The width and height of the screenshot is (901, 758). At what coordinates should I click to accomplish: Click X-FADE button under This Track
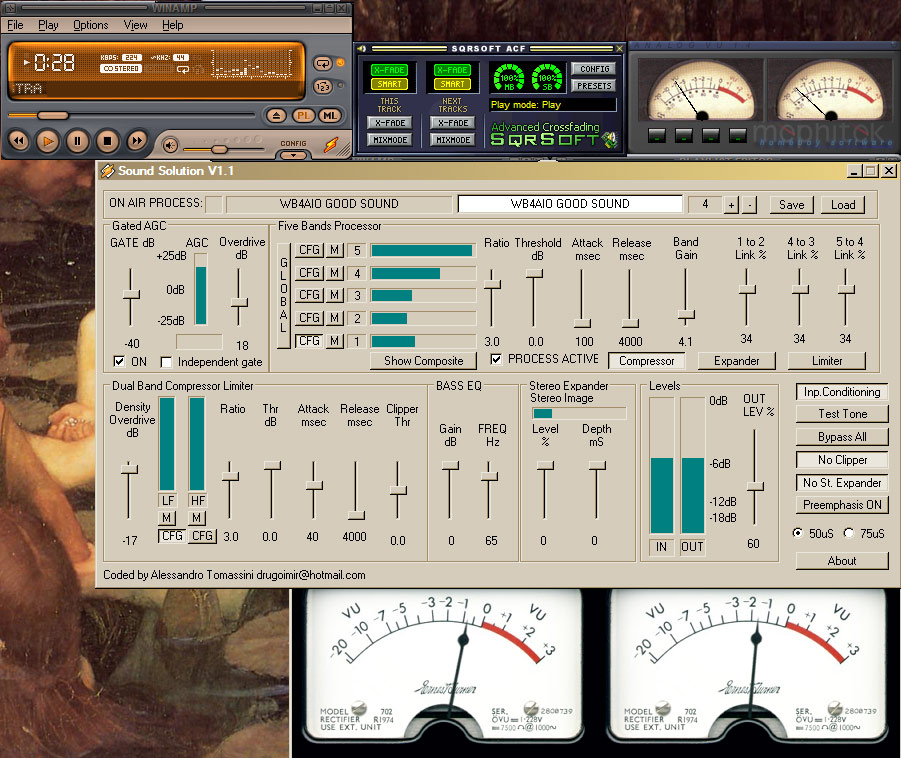(390, 122)
